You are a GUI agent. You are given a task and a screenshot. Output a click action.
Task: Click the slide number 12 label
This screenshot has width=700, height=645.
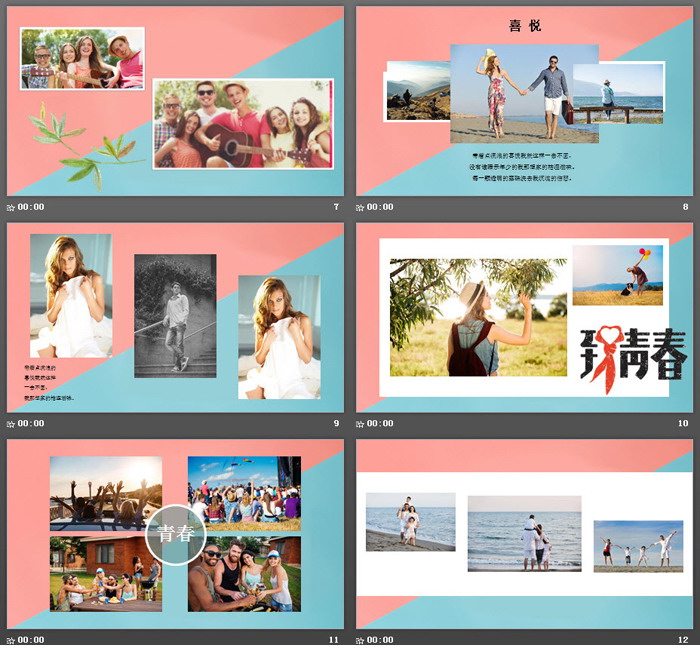(683, 639)
